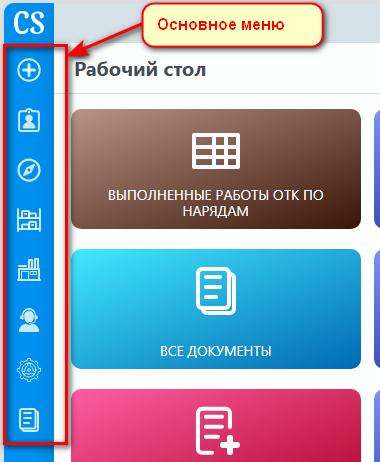
Task: Open the gear settings icon in sidebar
Action: (29, 370)
